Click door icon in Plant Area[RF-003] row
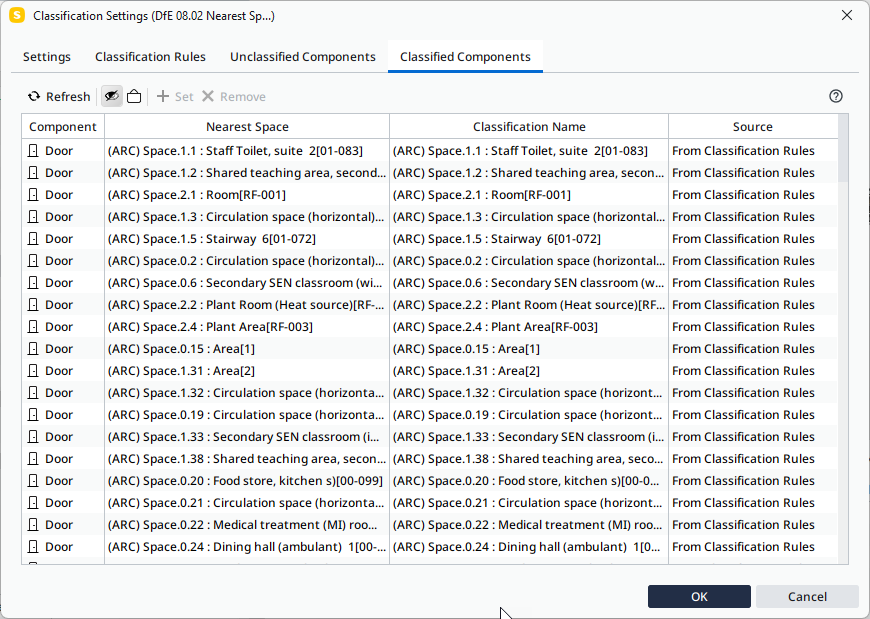The width and height of the screenshot is (870, 619). [33, 327]
